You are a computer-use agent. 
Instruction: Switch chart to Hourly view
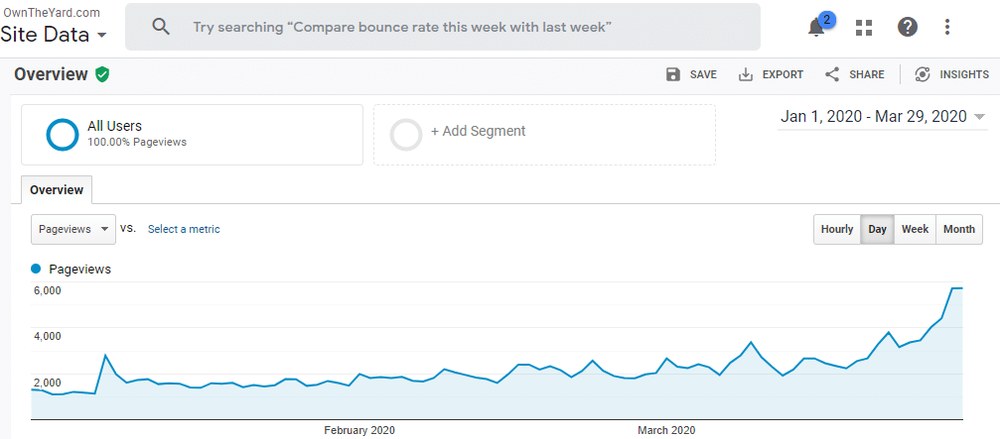coord(837,229)
